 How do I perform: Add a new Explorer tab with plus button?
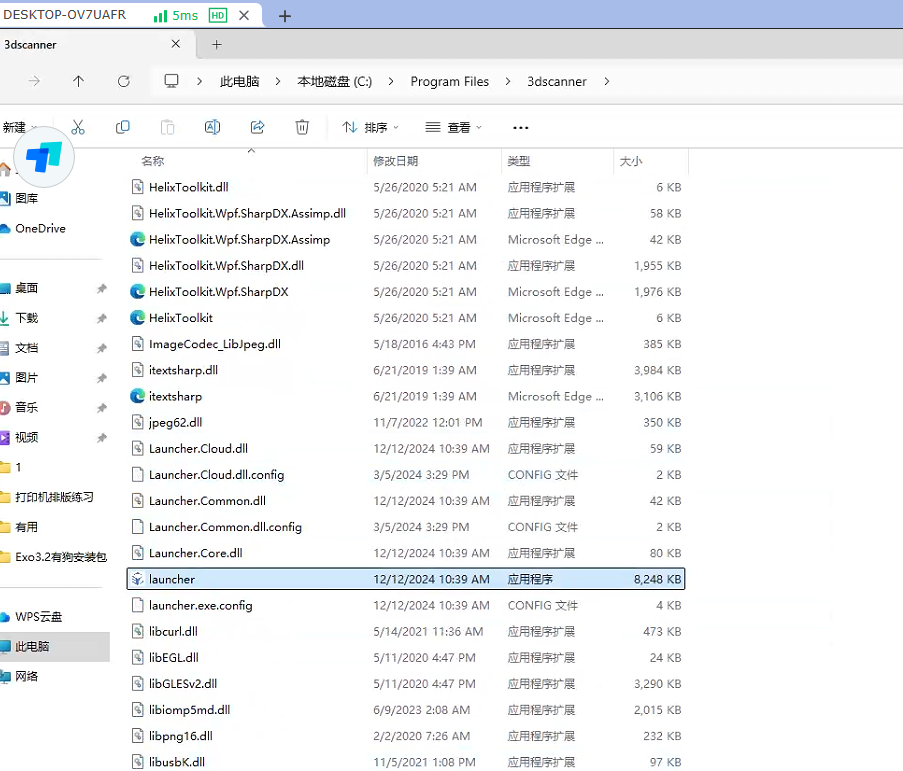tap(216, 45)
